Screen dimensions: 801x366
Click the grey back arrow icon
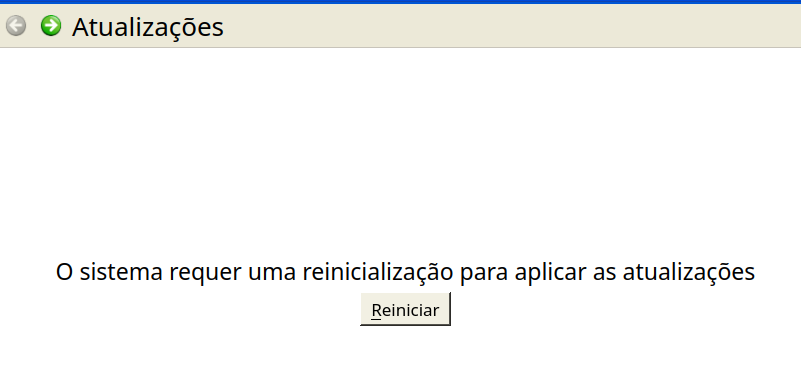tap(16, 26)
